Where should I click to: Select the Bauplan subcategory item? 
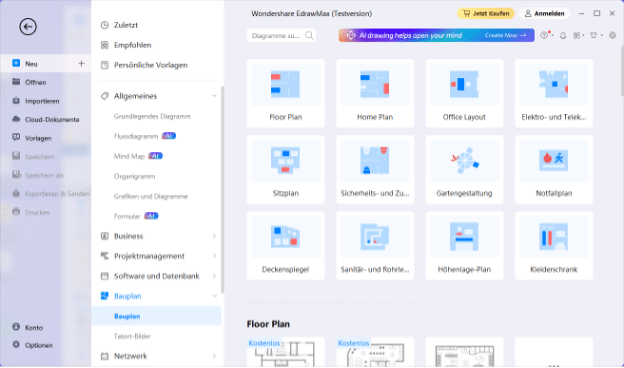pos(156,316)
